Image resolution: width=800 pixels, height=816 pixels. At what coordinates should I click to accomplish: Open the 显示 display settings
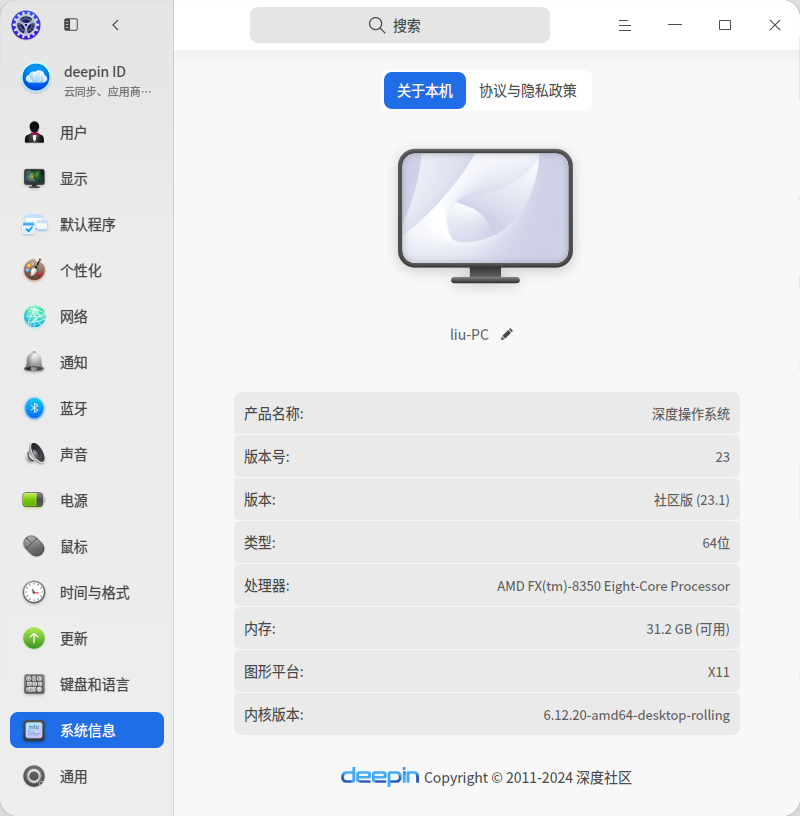[x=87, y=178]
